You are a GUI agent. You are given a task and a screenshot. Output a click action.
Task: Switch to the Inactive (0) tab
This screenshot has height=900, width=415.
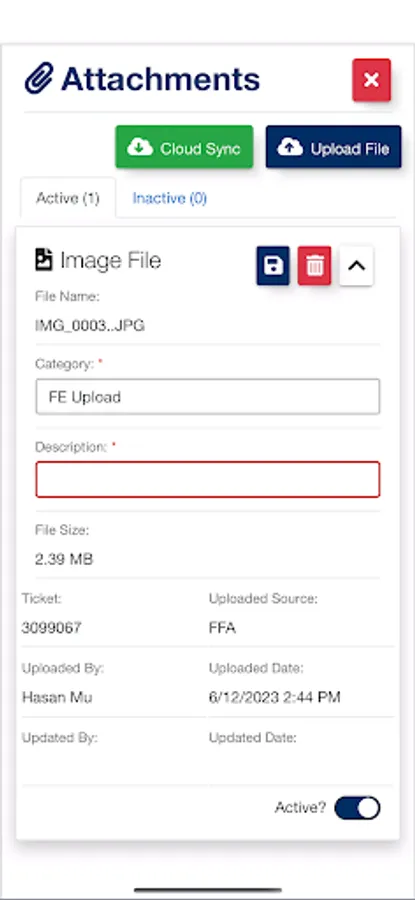(170, 198)
